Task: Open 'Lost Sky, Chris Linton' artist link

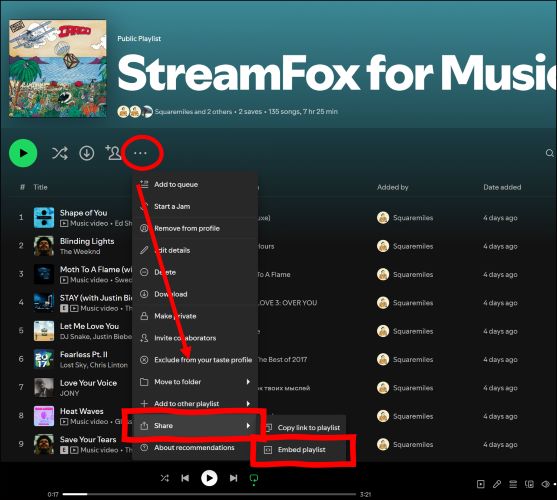Action: (x=93, y=365)
